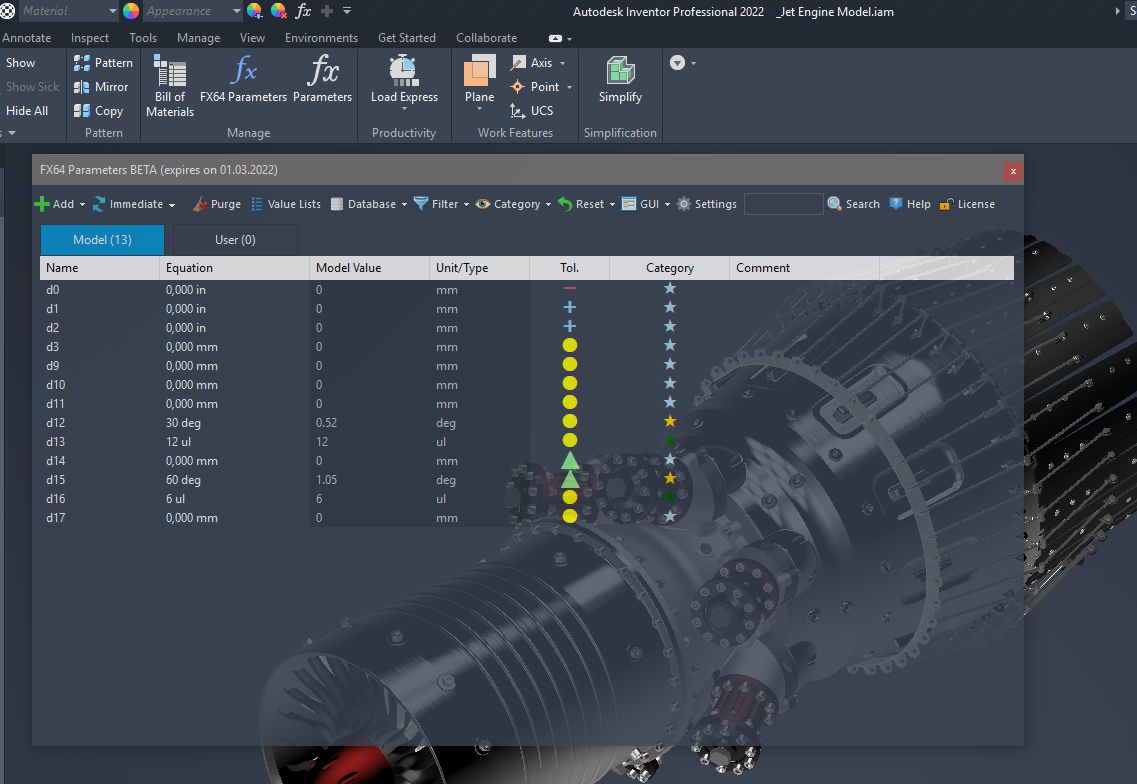The height and width of the screenshot is (784, 1137).
Task: Select the Copy component tool
Action: click(x=98, y=111)
